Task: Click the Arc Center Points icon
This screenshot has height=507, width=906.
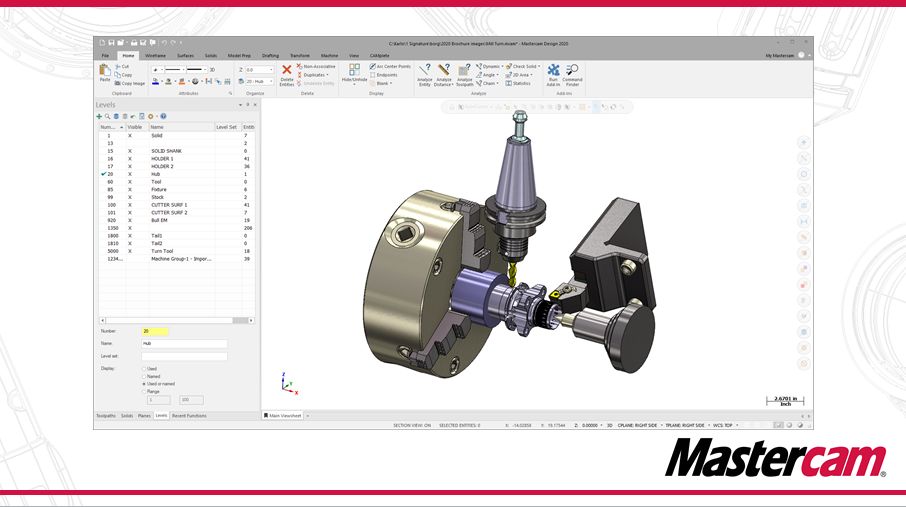Action: click(372, 66)
